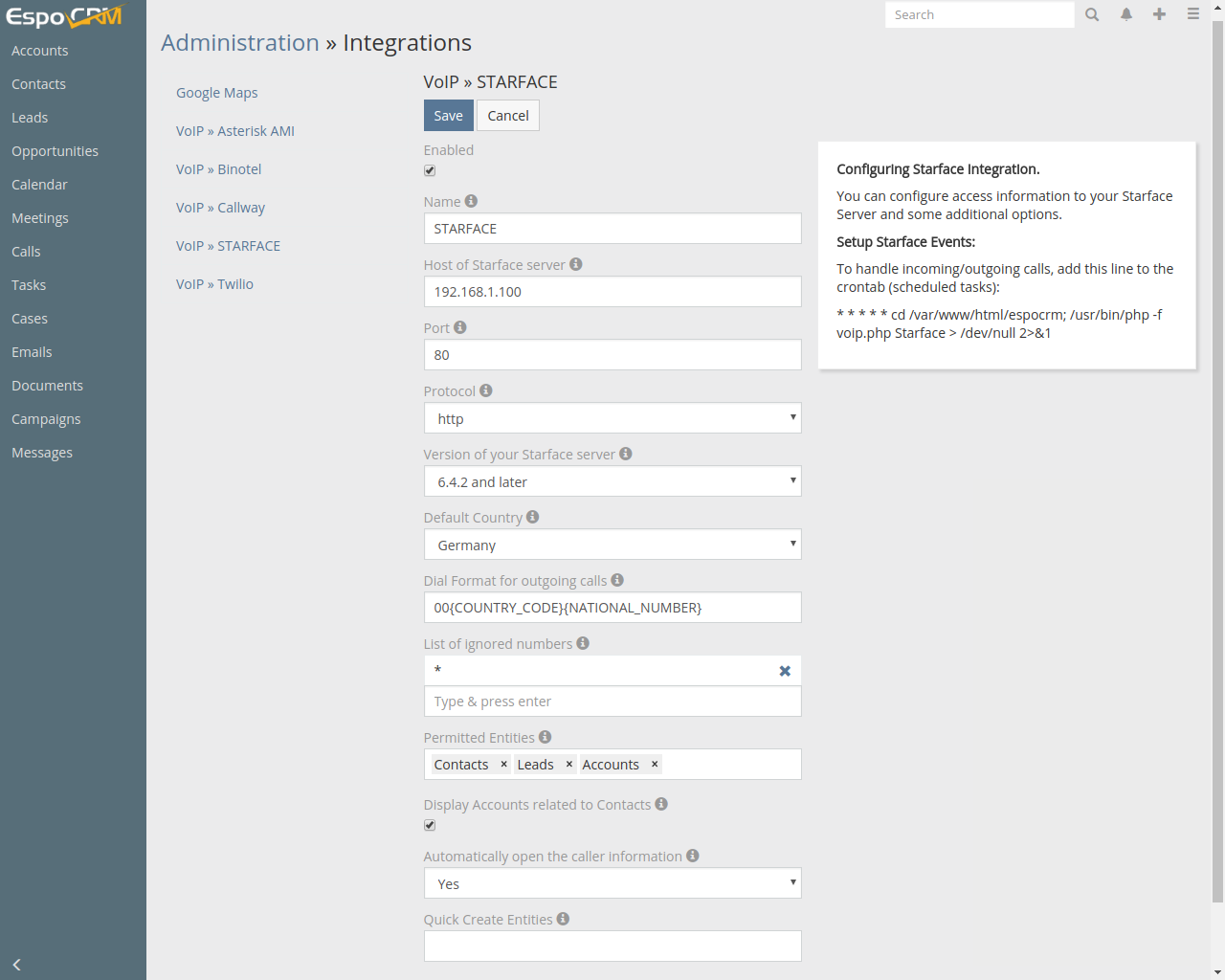This screenshot has height=980, width=1225.
Task: Click the search magnifier icon
Action: tap(1092, 14)
